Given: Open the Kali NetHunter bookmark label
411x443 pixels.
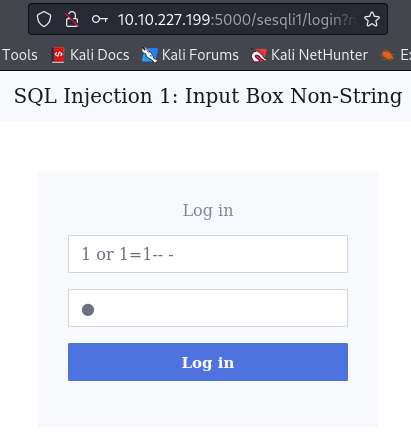Looking at the screenshot, I should 319,55.
